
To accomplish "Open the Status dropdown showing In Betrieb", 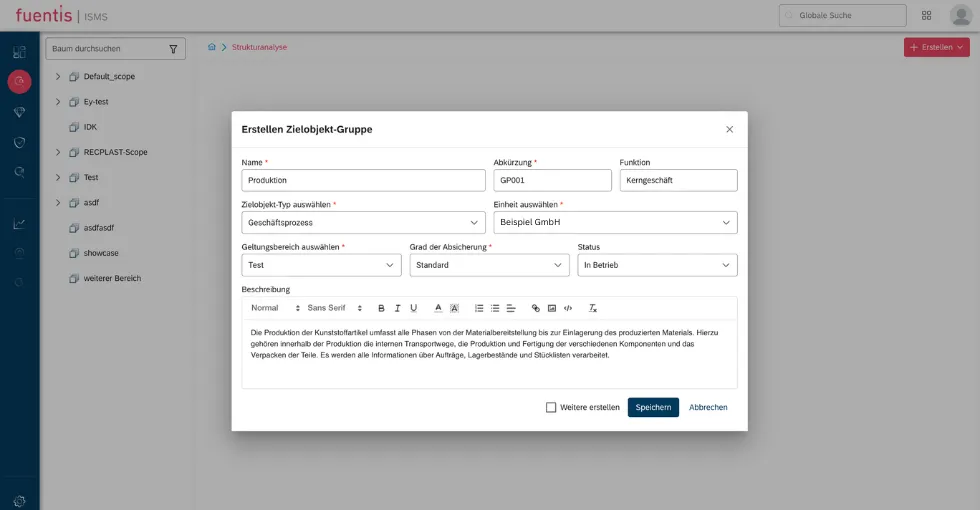I will click(x=657, y=265).
